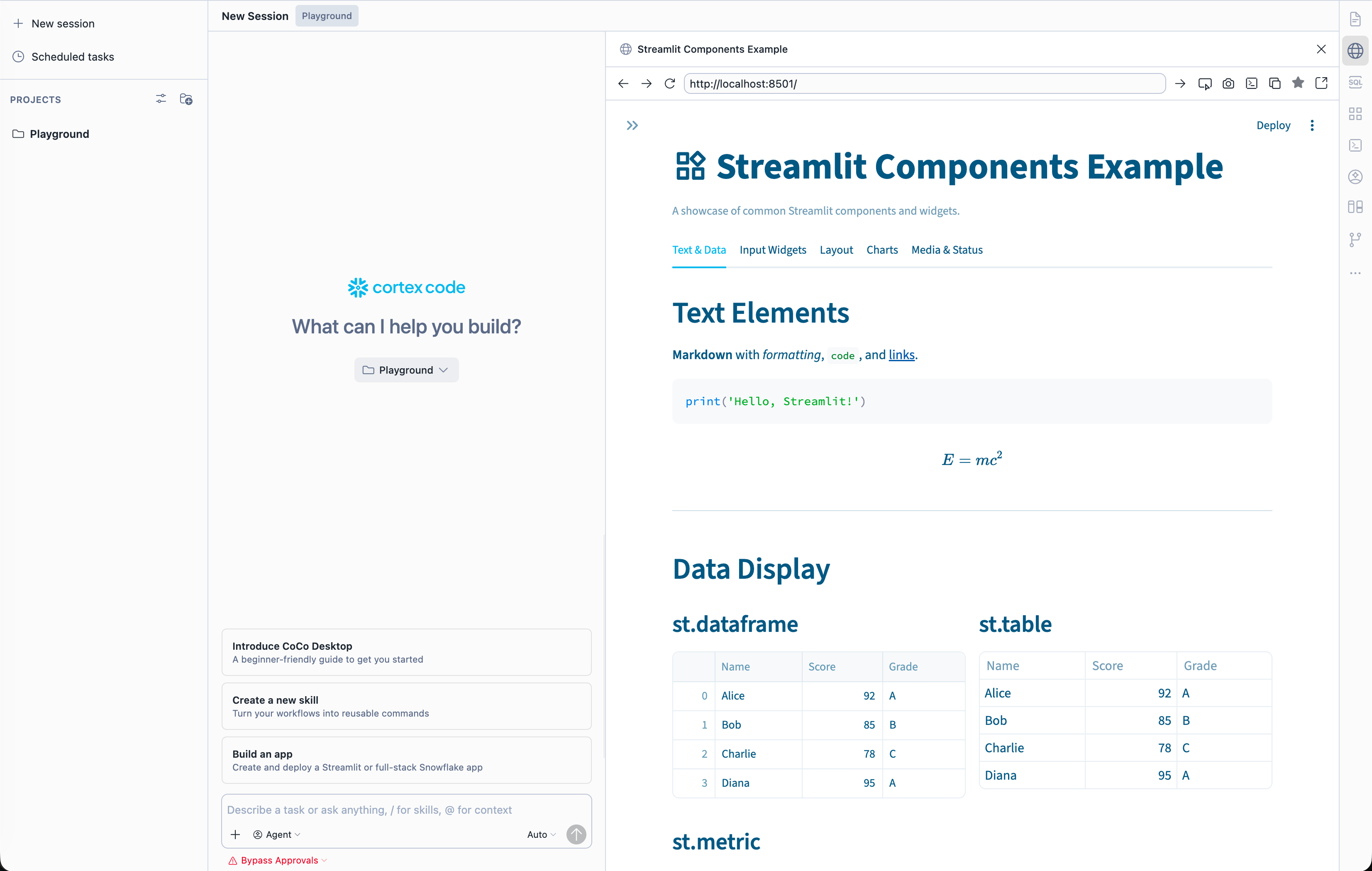Screen dimensions: 1372x871
Task: Expand the Bypass Approvals dropdown
Action: 278,860
